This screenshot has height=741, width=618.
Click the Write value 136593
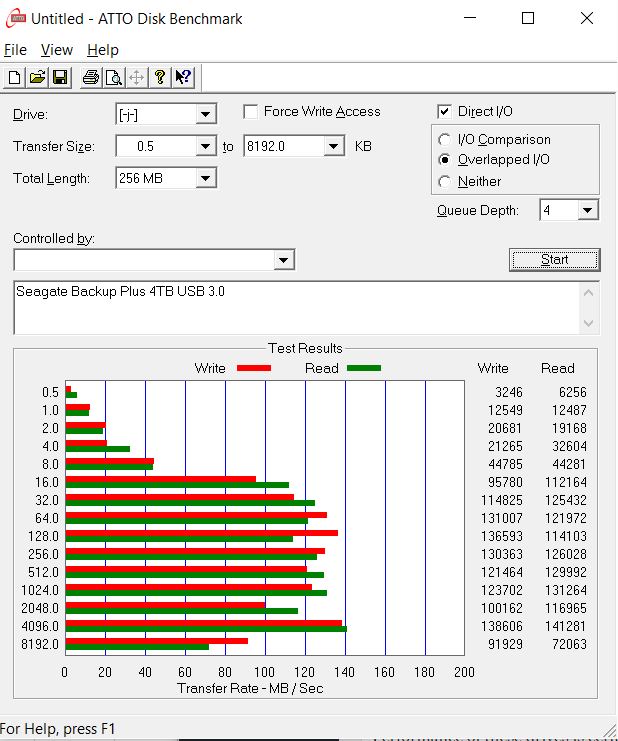(x=502, y=536)
